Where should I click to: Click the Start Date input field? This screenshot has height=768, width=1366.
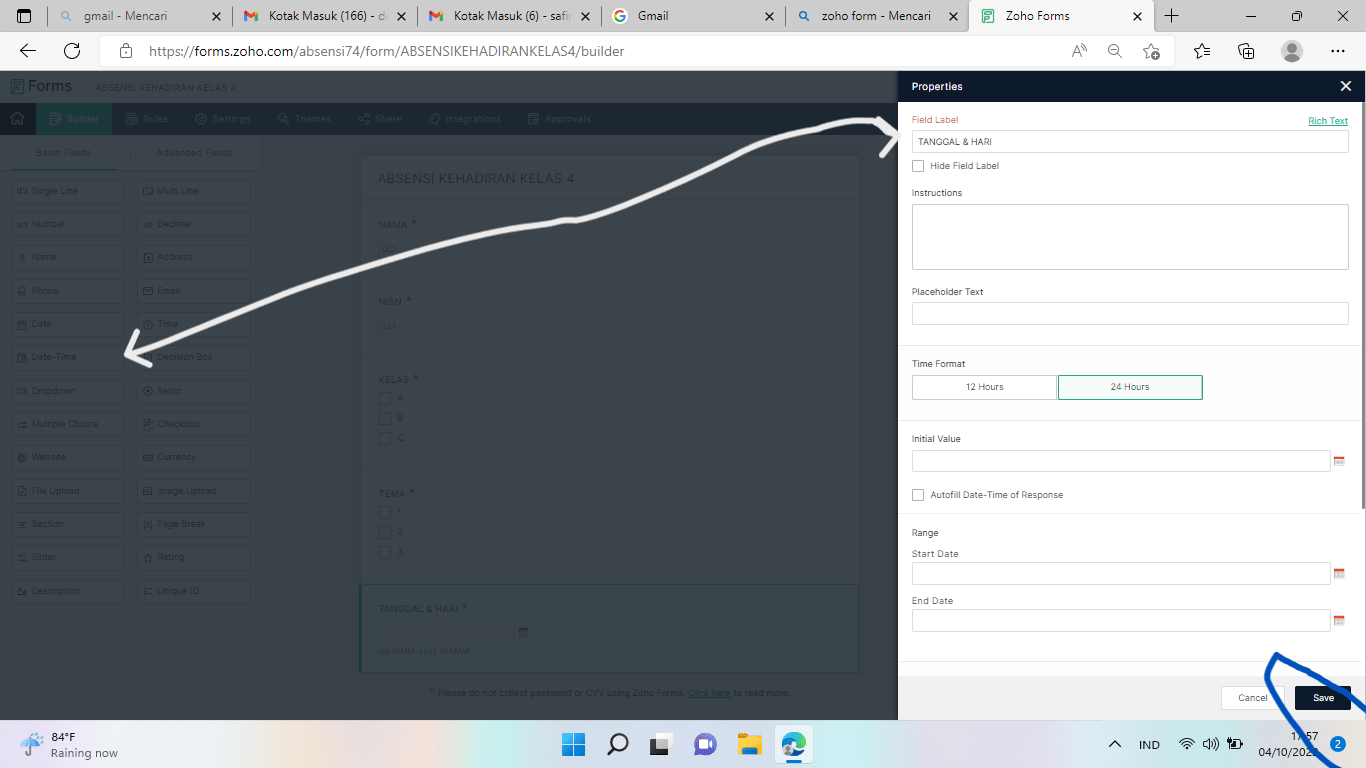pyautogui.click(x=1121, y=573)
